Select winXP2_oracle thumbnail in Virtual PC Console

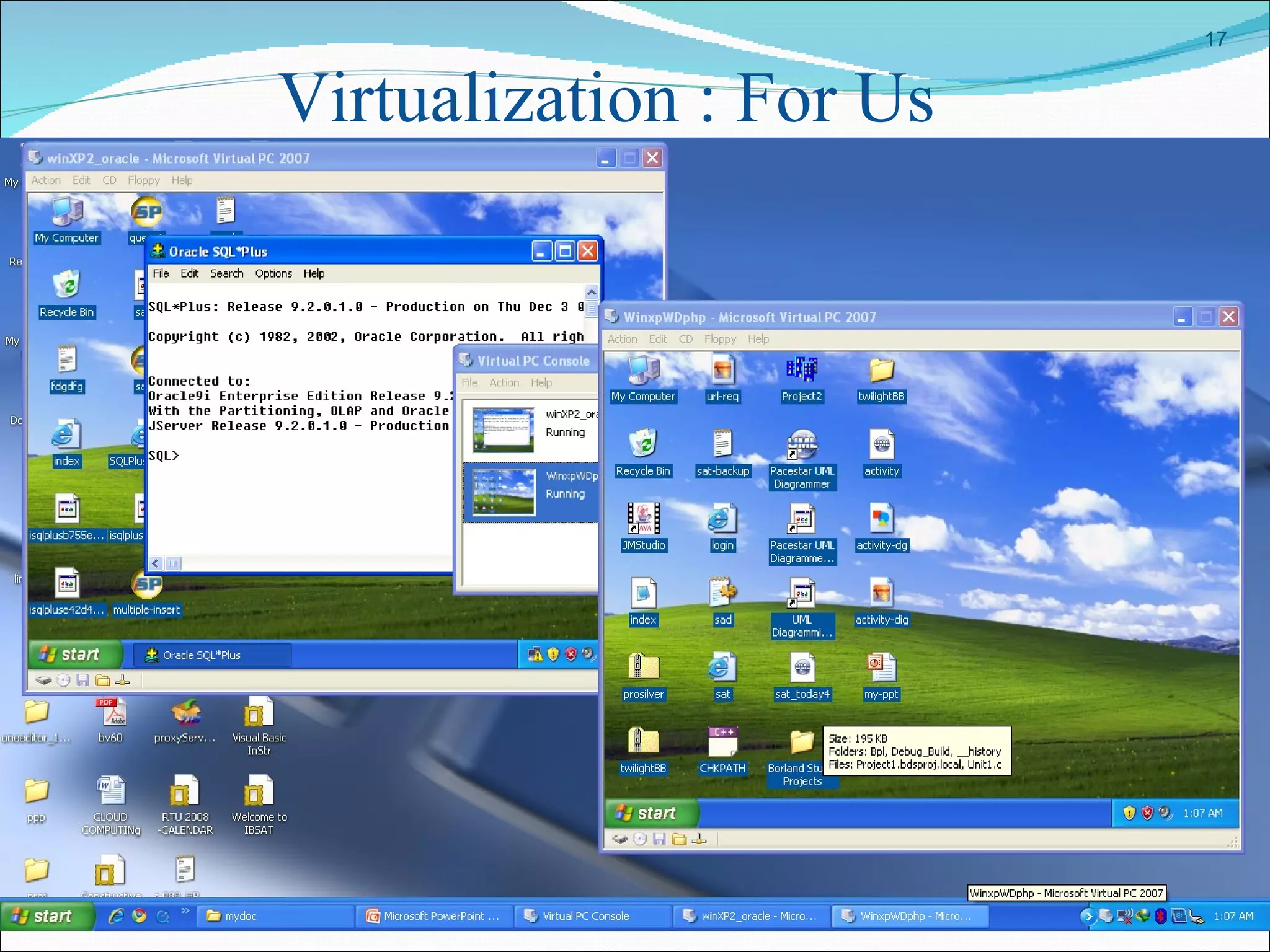[x=503, y=429]
